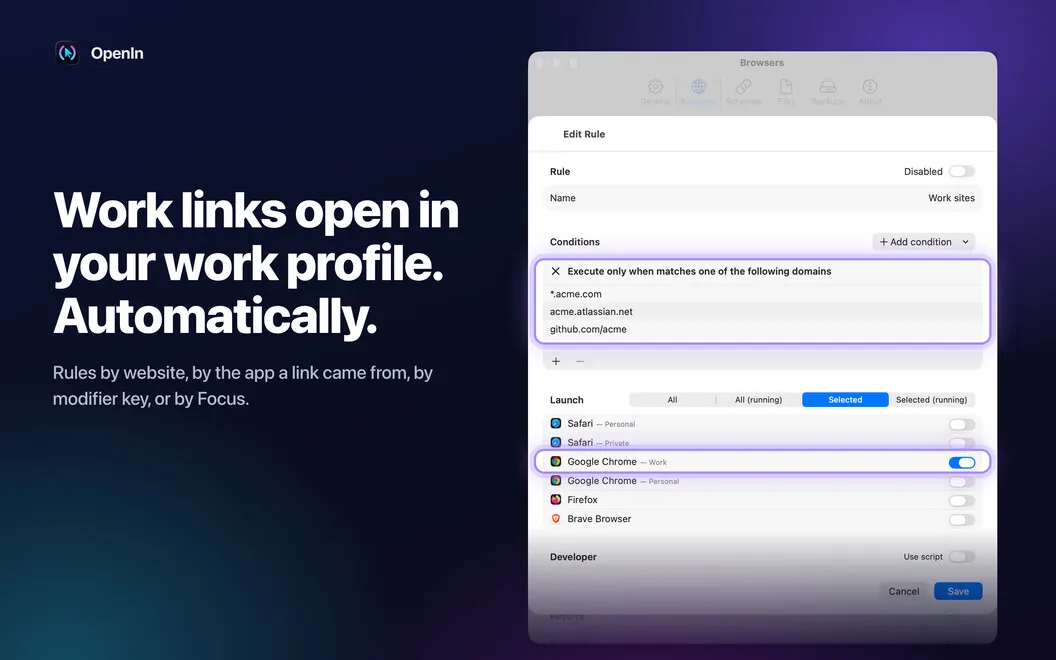Click the Google Chrome Personal icon
Image resolution: width=1056 pixels, height=660 pixels.
[556, 481]
